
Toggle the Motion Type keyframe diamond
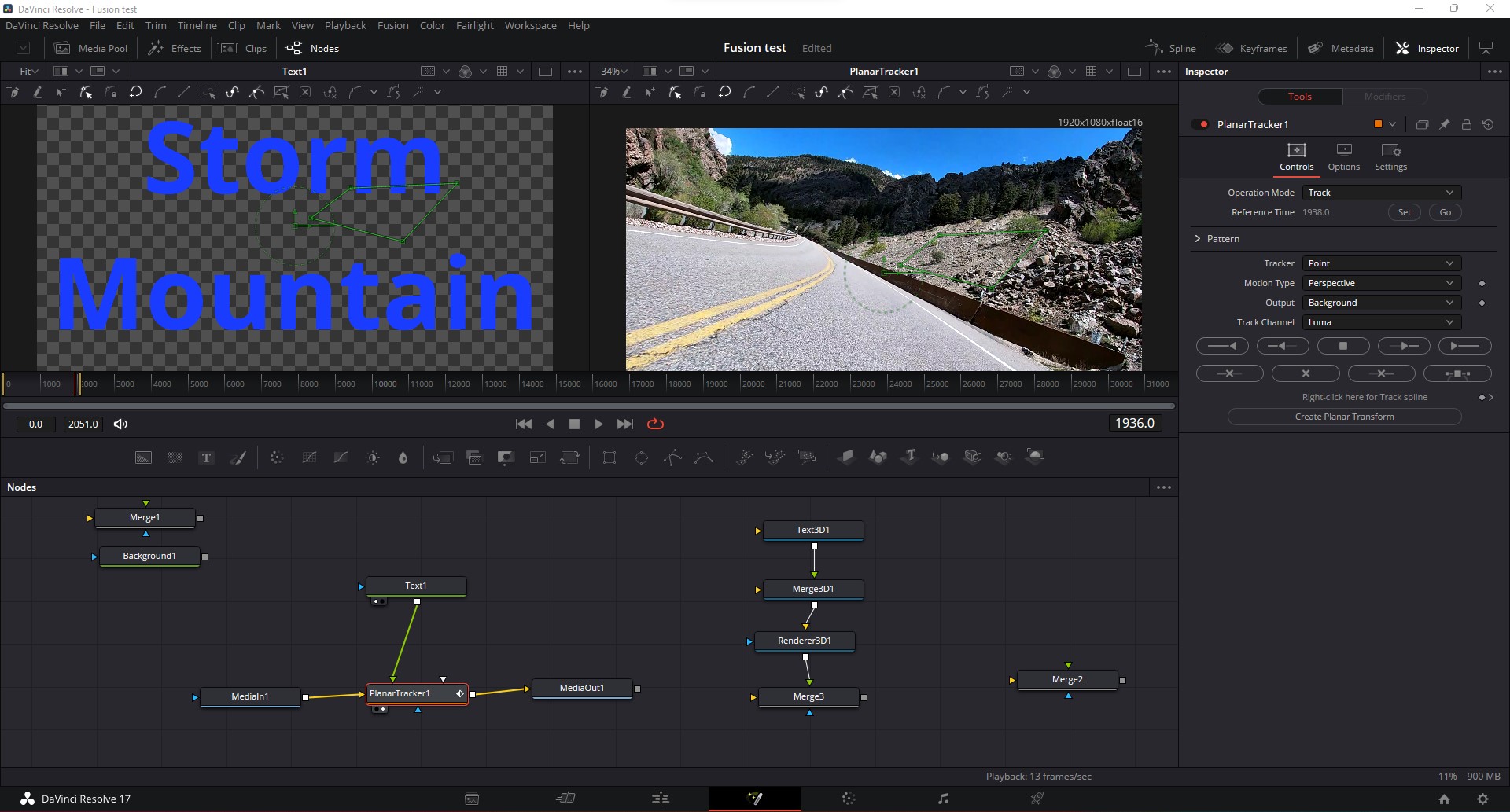pos(1482,283)
